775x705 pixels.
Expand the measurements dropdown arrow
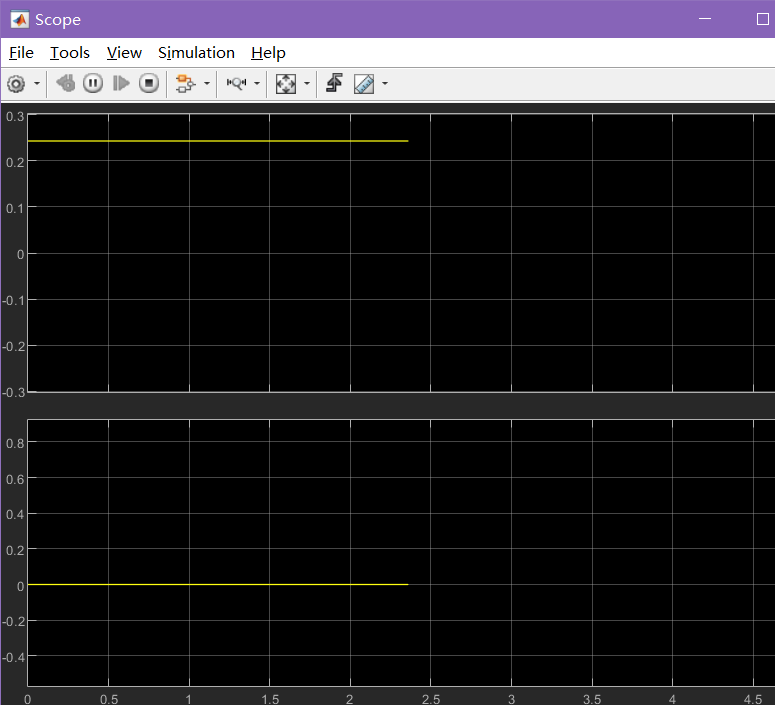click(x=385, y=84)
